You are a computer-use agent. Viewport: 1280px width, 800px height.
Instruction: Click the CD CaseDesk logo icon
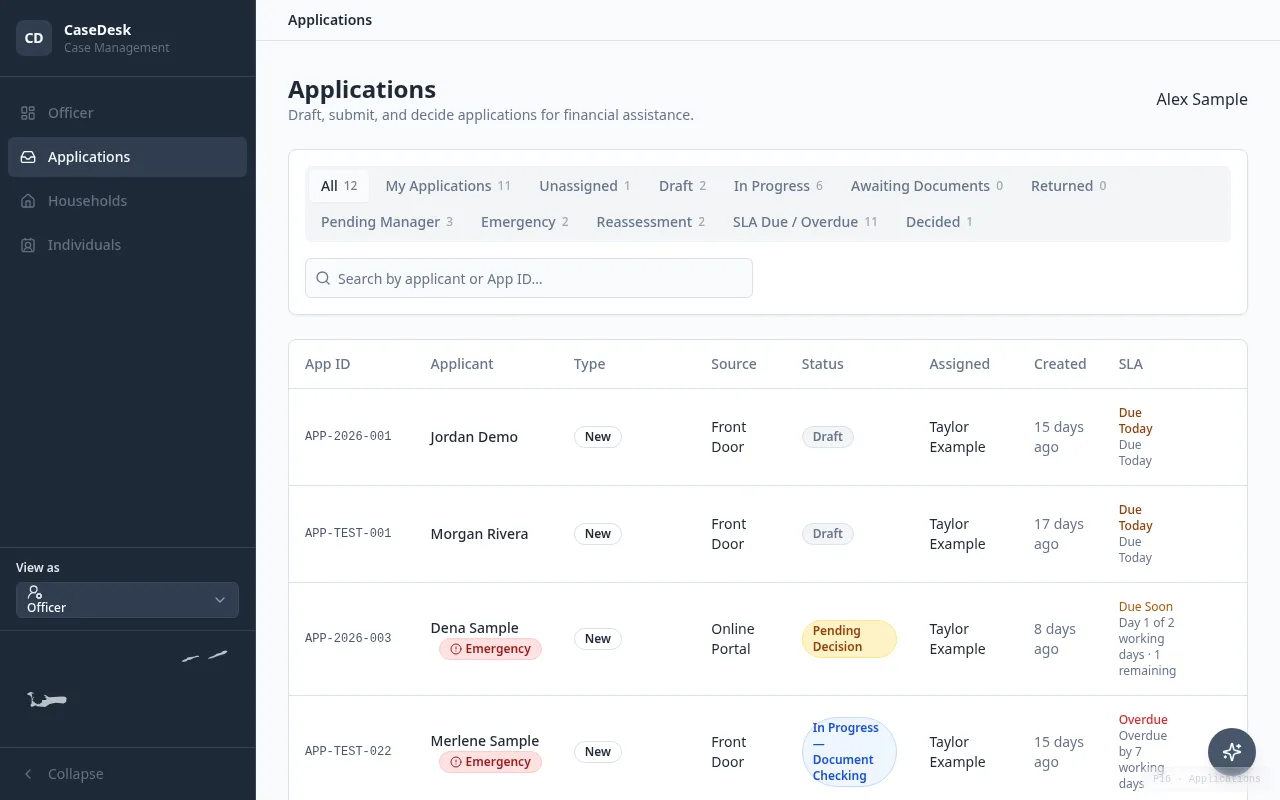34,38
